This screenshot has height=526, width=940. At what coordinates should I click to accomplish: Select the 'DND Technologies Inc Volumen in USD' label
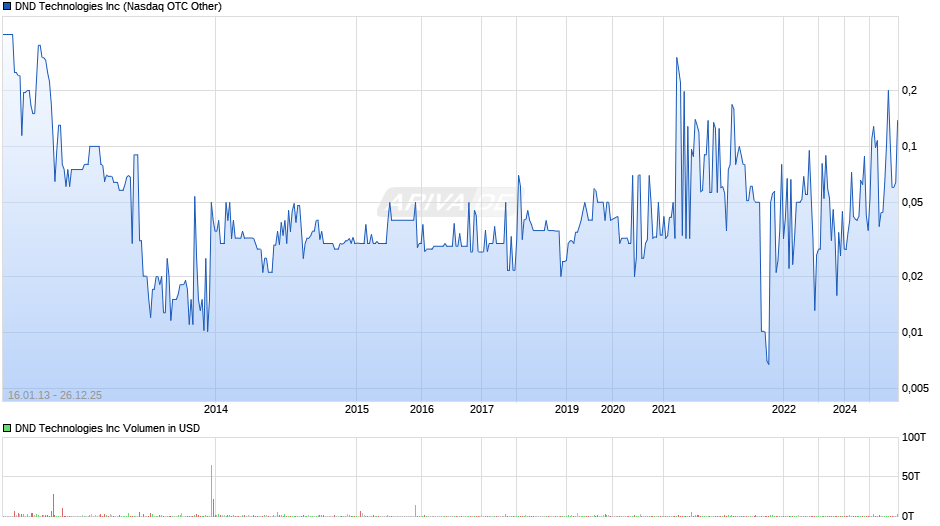pos(107,428)
